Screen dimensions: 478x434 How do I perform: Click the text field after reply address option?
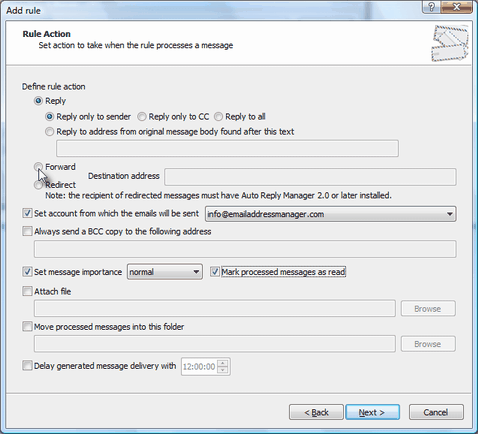(x=227, y=148)
